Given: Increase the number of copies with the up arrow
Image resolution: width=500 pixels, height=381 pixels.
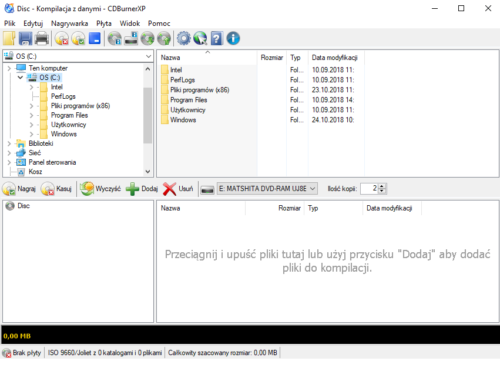Looking at the screenshot, I should click(x=382, y=186).
